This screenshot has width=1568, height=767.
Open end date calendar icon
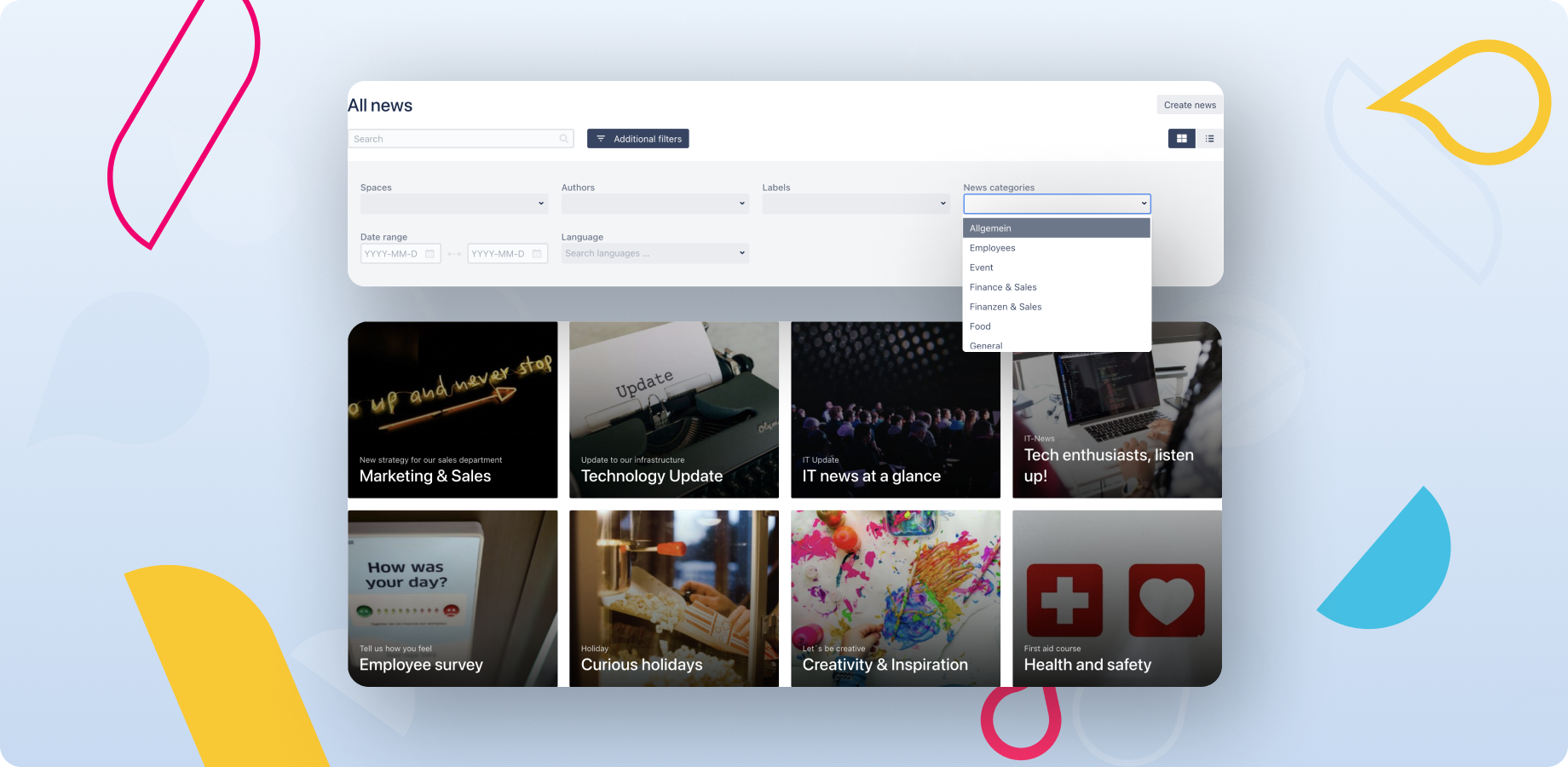point(537,254)
